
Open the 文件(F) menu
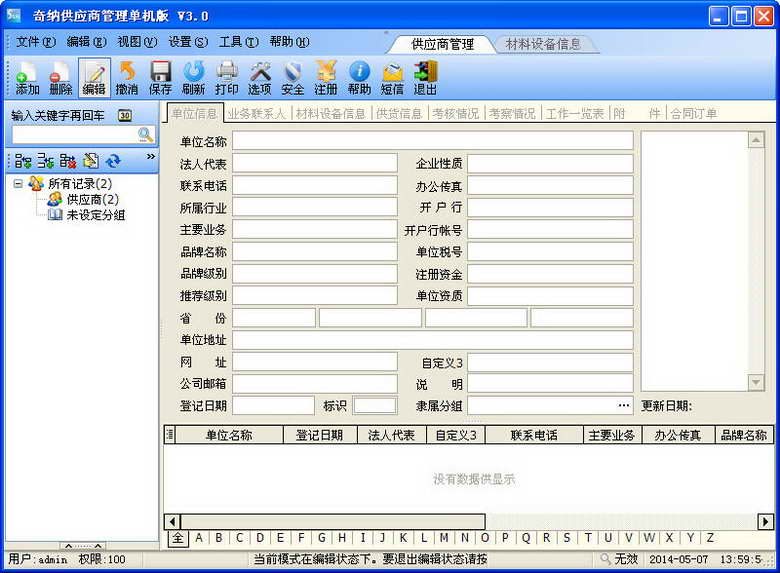tap(36, 42)
